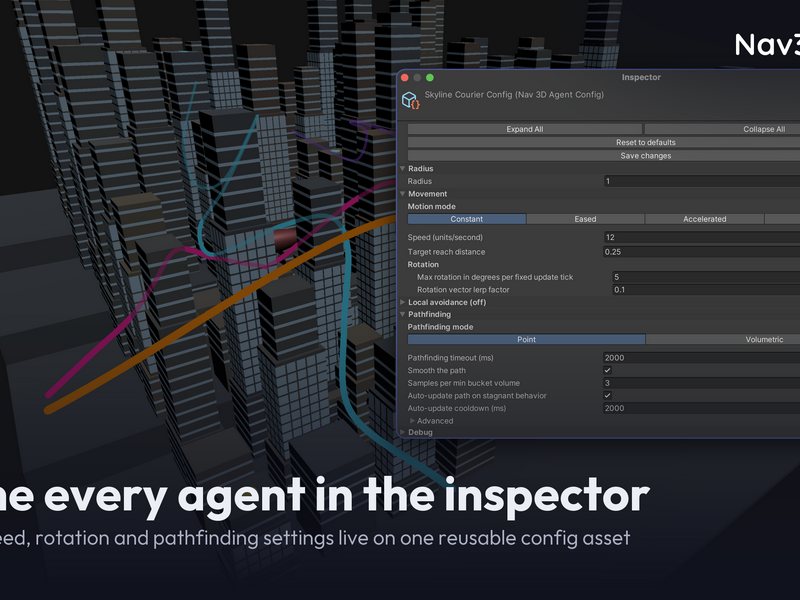Switch motion mode to Eased
The height and width of the screenshot is (600, 800).
point(585,219)
